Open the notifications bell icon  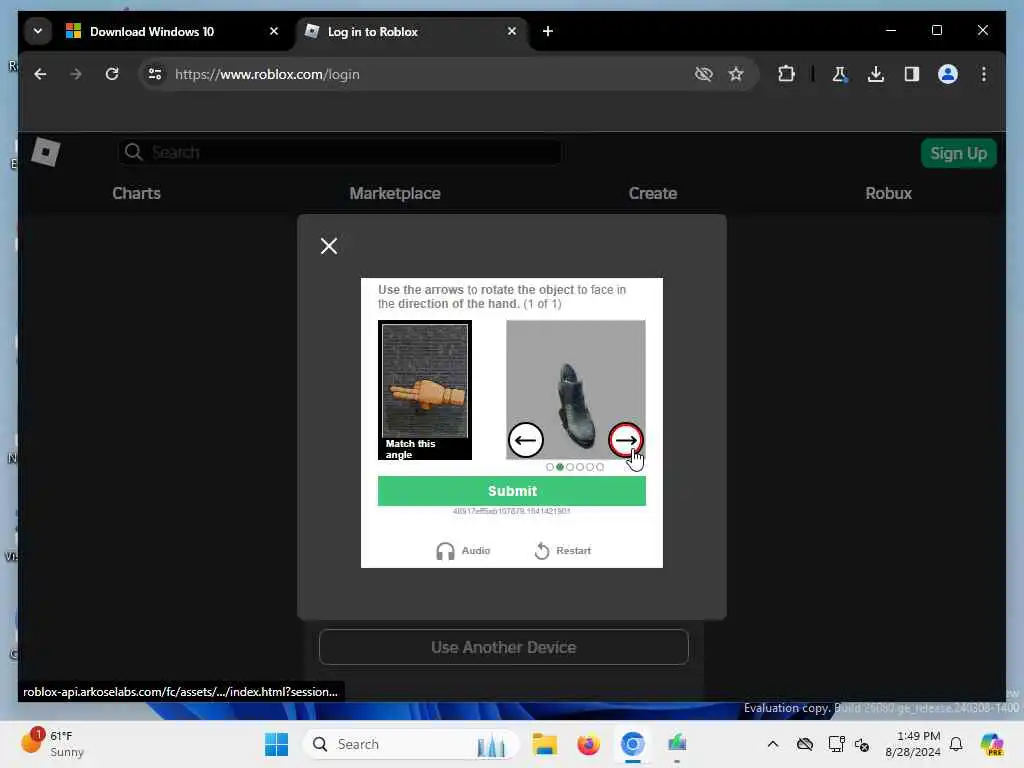956,744
